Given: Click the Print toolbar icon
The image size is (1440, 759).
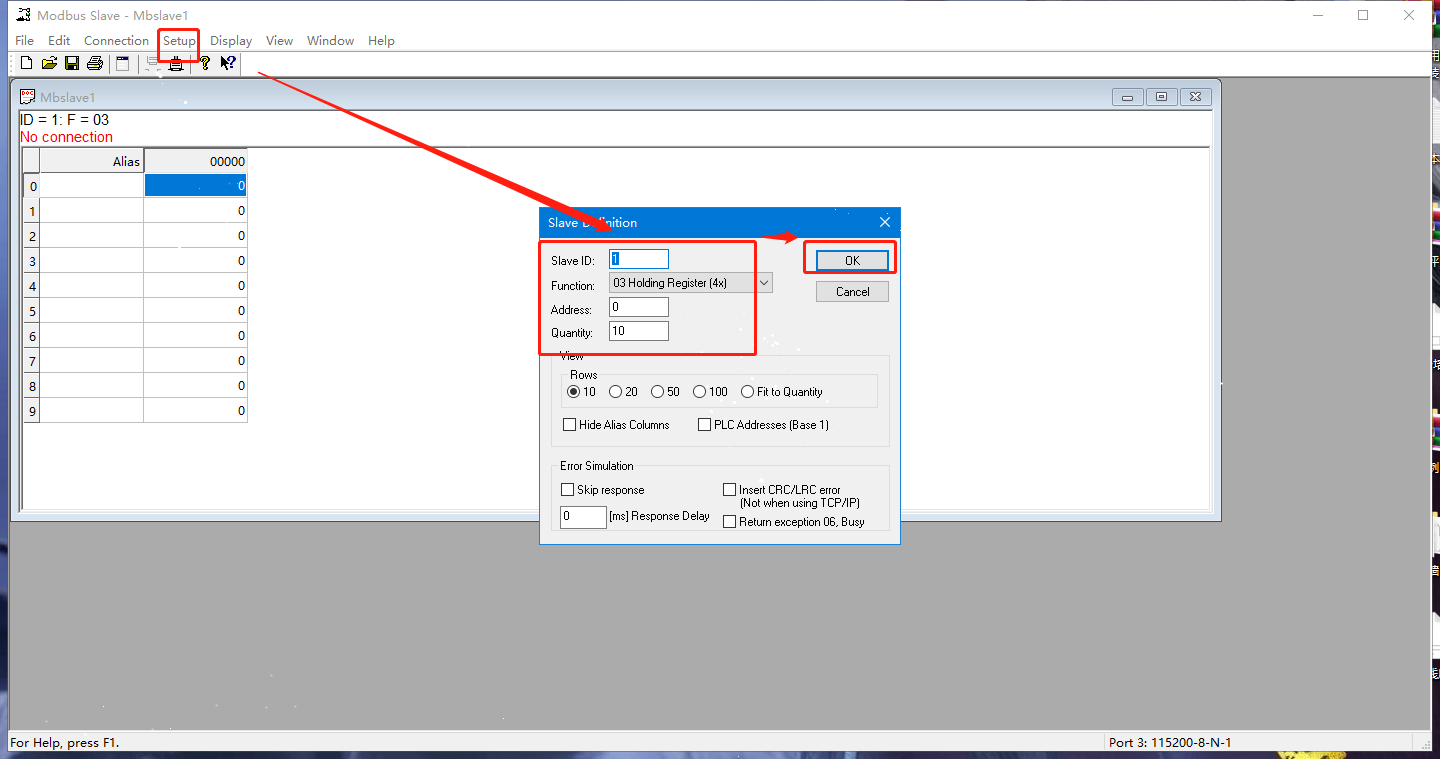Looking at the screenshot, I should (95, 64).
